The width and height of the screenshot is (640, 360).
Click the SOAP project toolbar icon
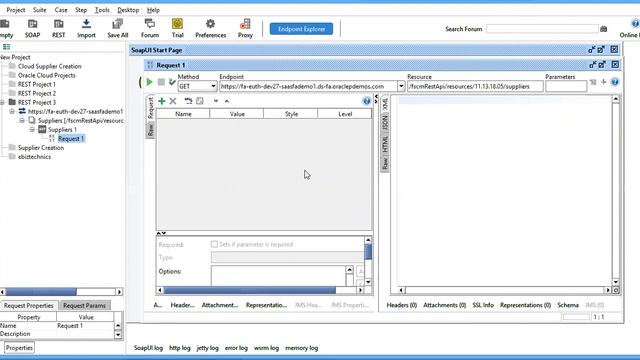coord(32,28)
